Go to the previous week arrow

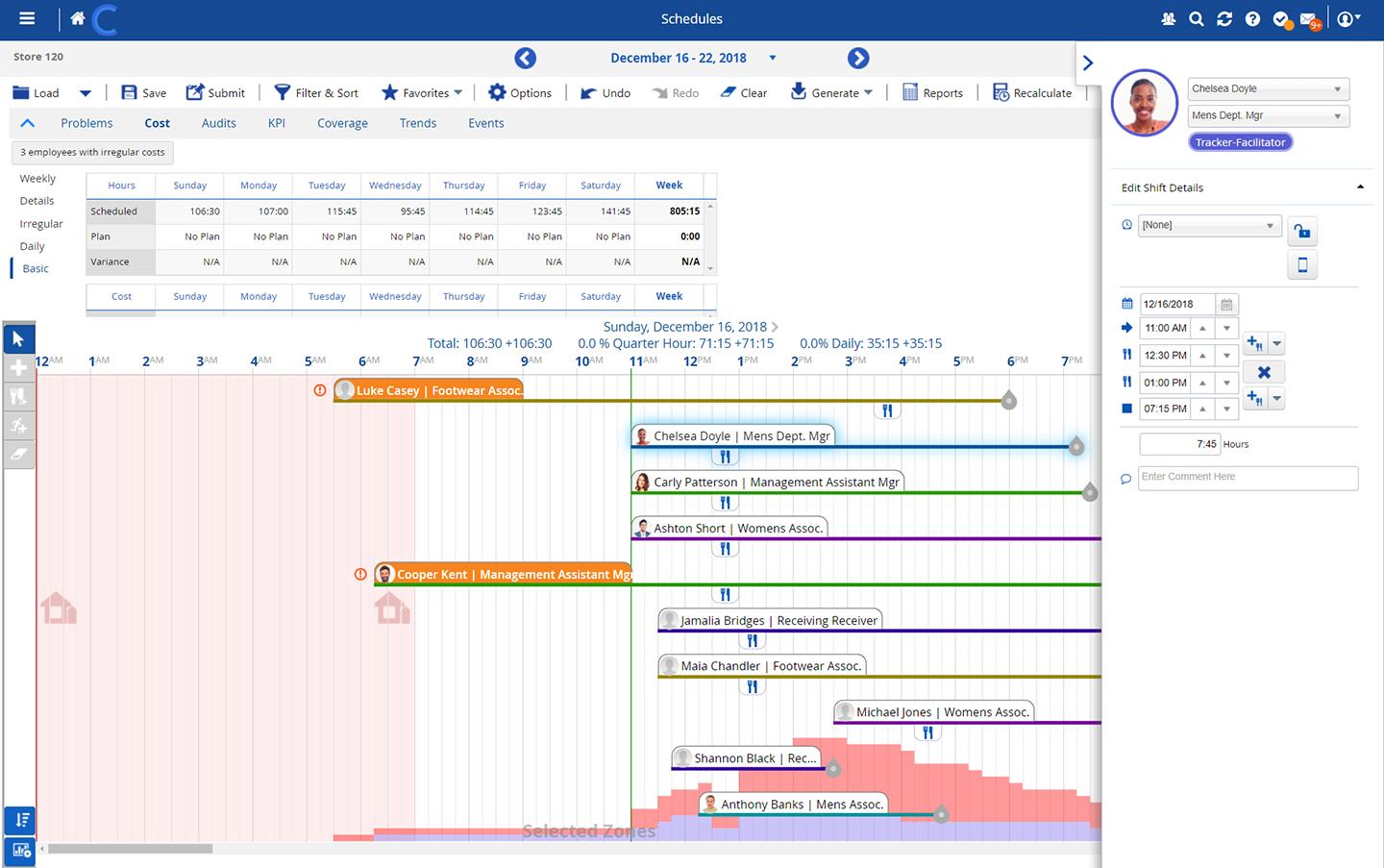[x=525, y=59]
